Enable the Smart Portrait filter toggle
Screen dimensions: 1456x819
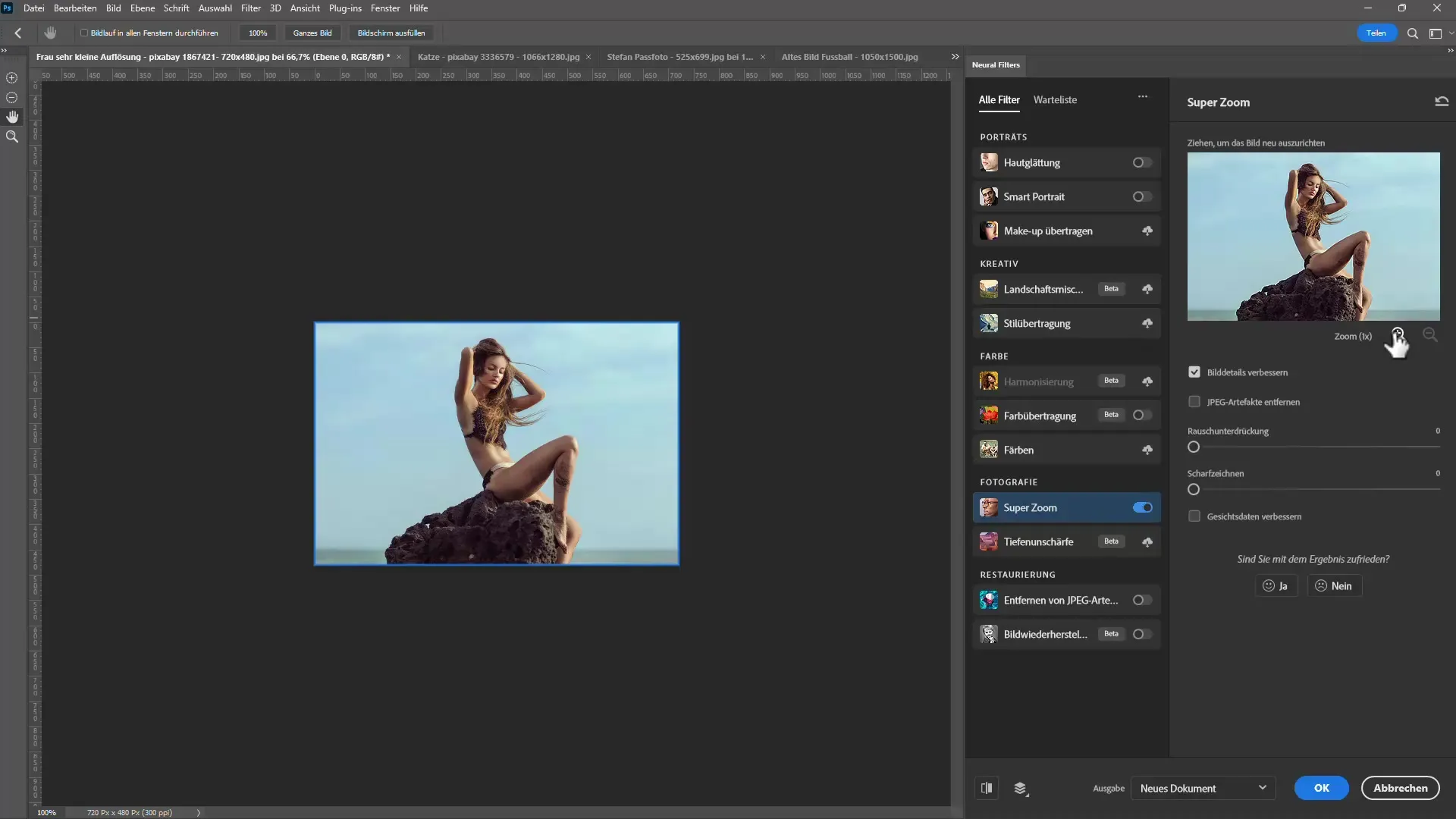[x=1142, y=196]
